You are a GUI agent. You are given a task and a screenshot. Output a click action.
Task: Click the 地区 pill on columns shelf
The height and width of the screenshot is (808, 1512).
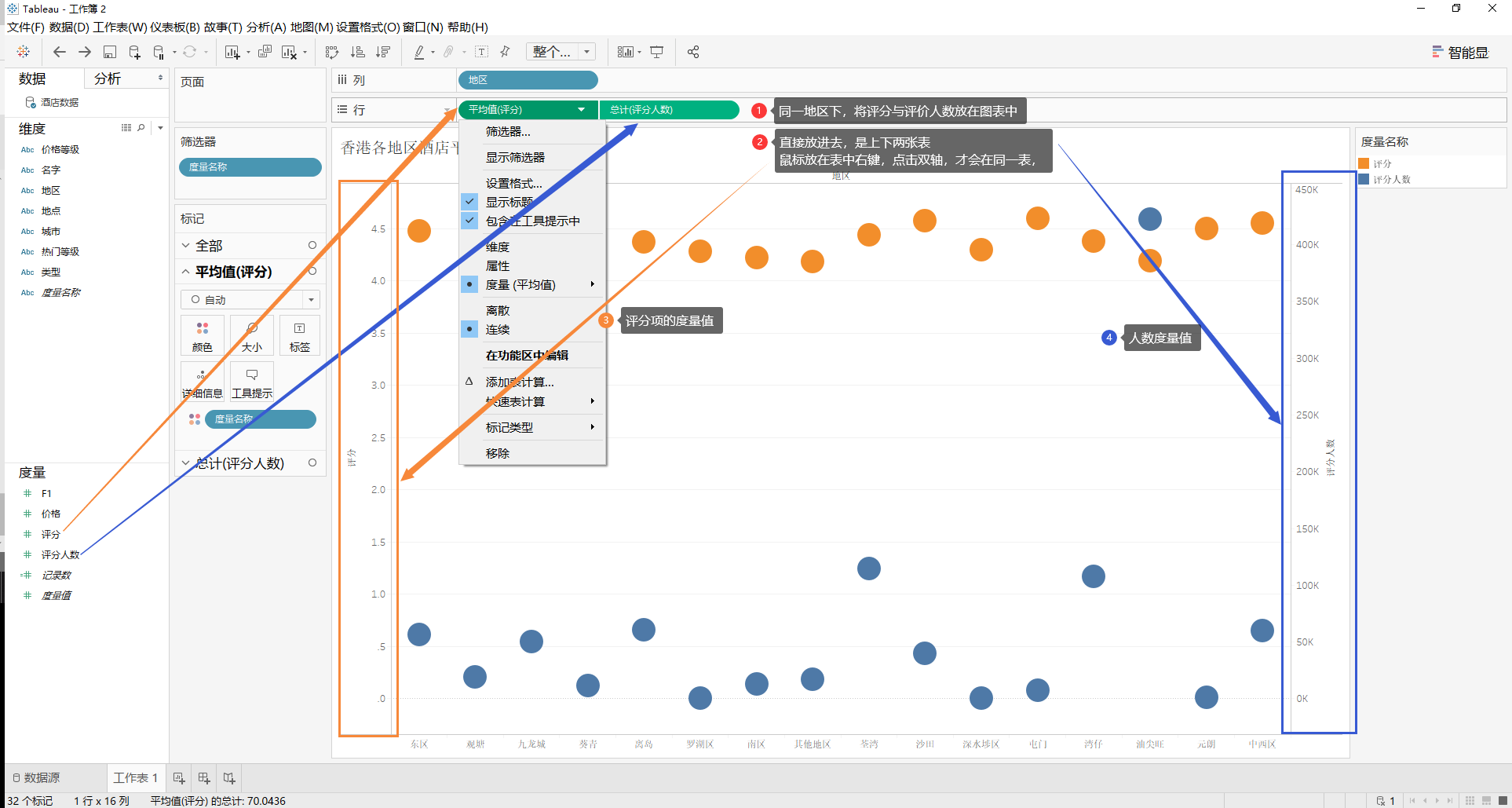point(528,80)
